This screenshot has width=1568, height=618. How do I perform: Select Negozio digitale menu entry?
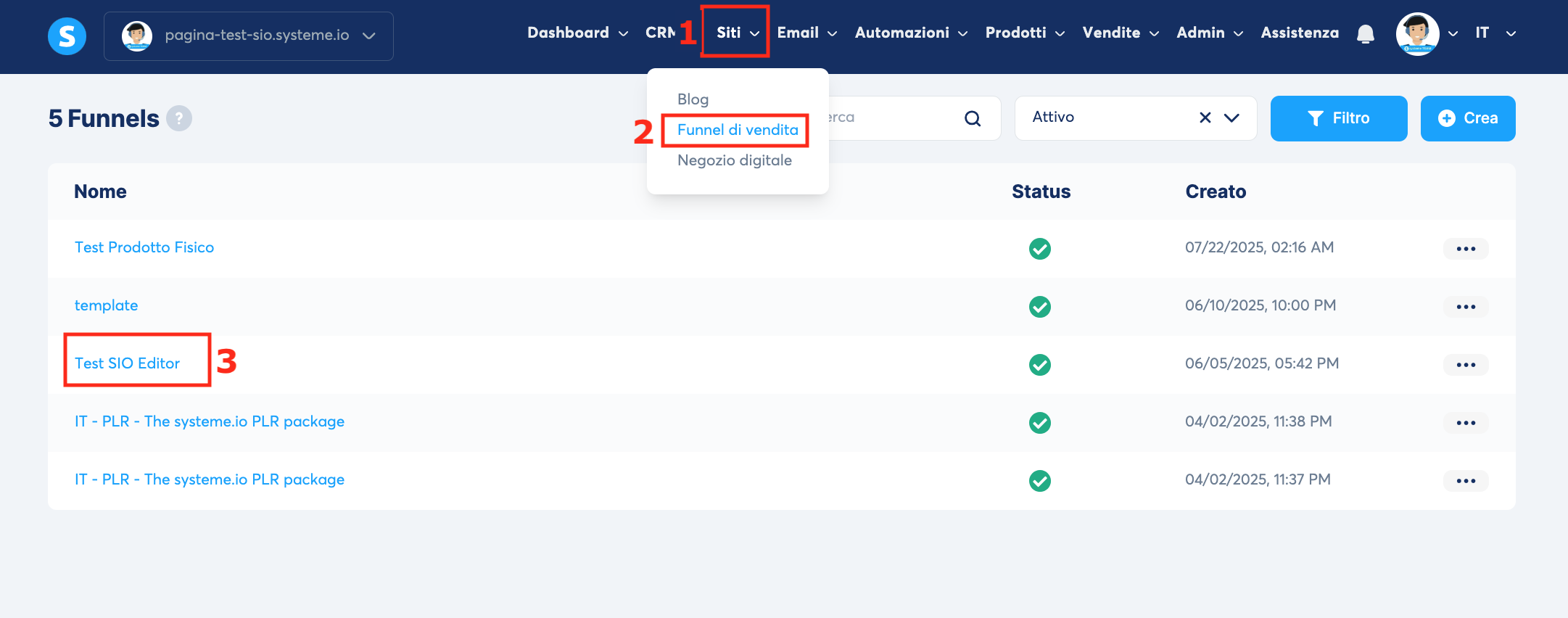pos(734,160)
